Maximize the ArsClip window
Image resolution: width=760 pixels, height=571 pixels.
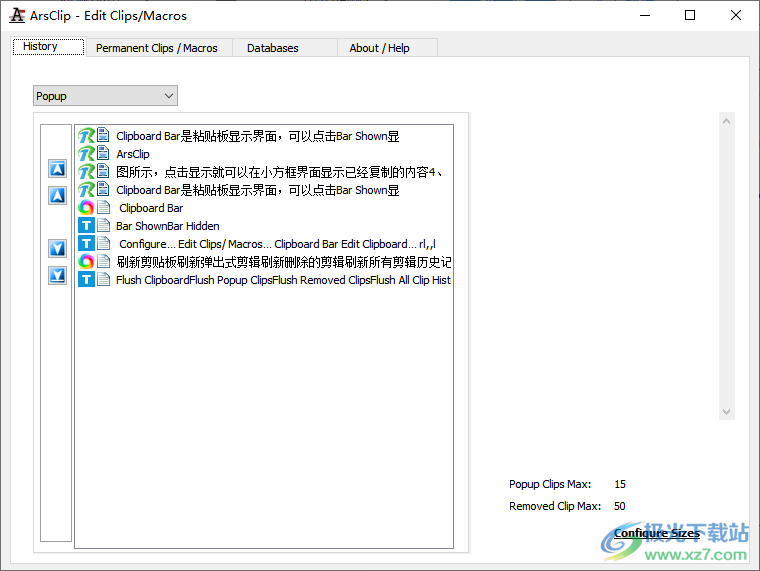pos(690,16)
